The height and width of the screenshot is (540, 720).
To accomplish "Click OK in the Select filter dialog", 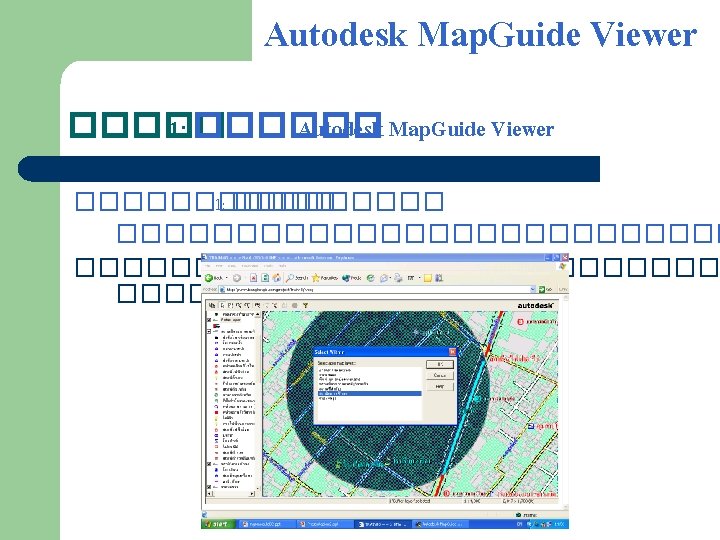I will [x=439, y=364].
